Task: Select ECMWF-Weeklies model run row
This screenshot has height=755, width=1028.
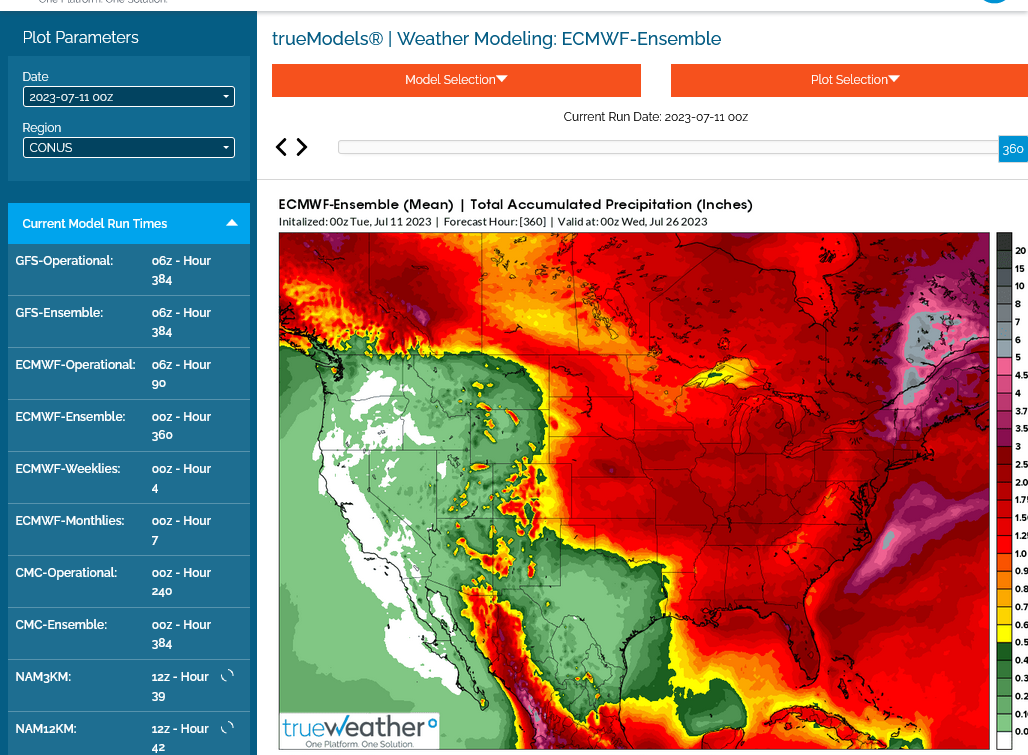Action: click(x=129, y=478)
